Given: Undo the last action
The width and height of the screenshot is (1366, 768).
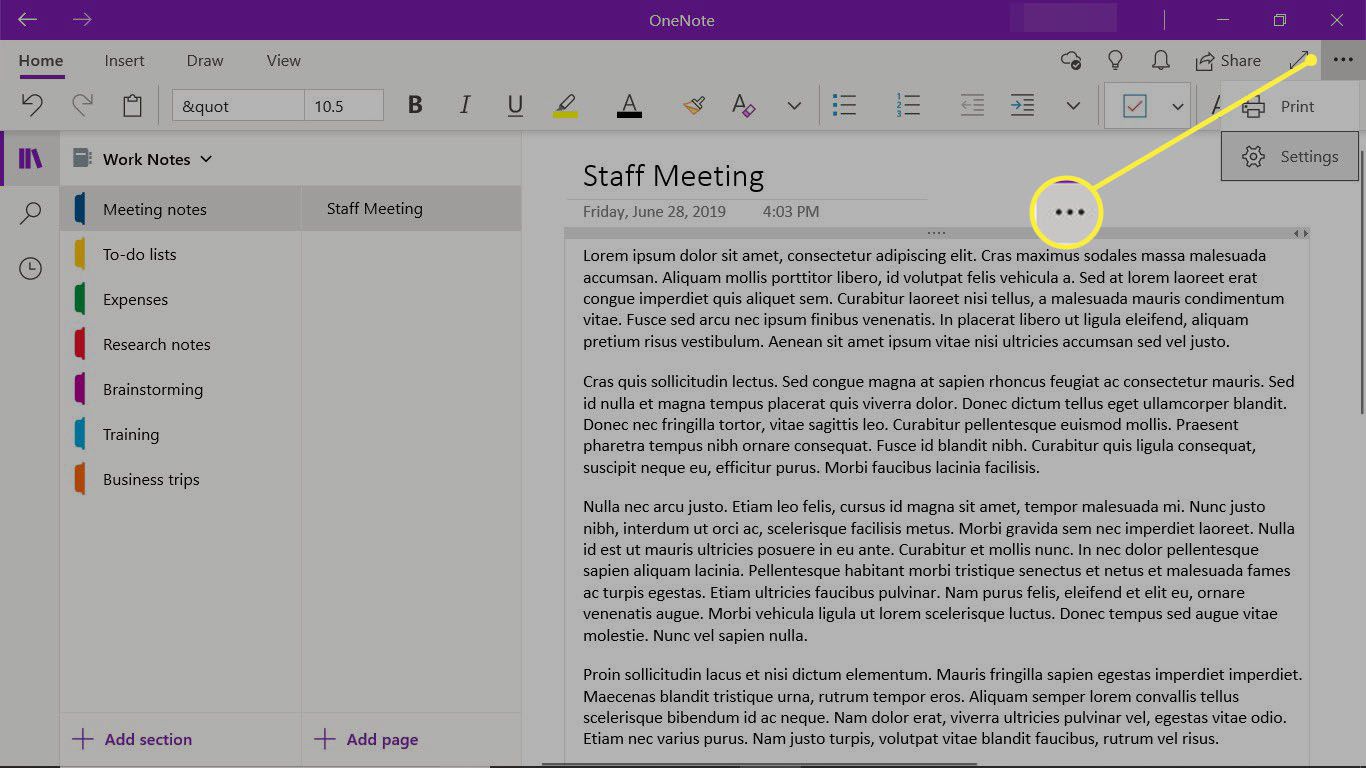Looking at the screenshot, I should [x=32, y=105].
